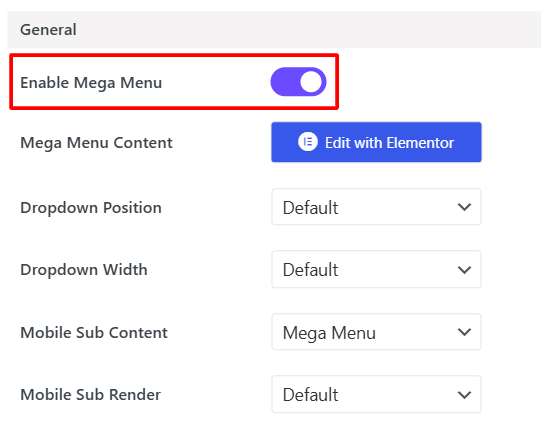Toggle the Enable Mega Menu switch
The image size is (541, 430).
298,82
